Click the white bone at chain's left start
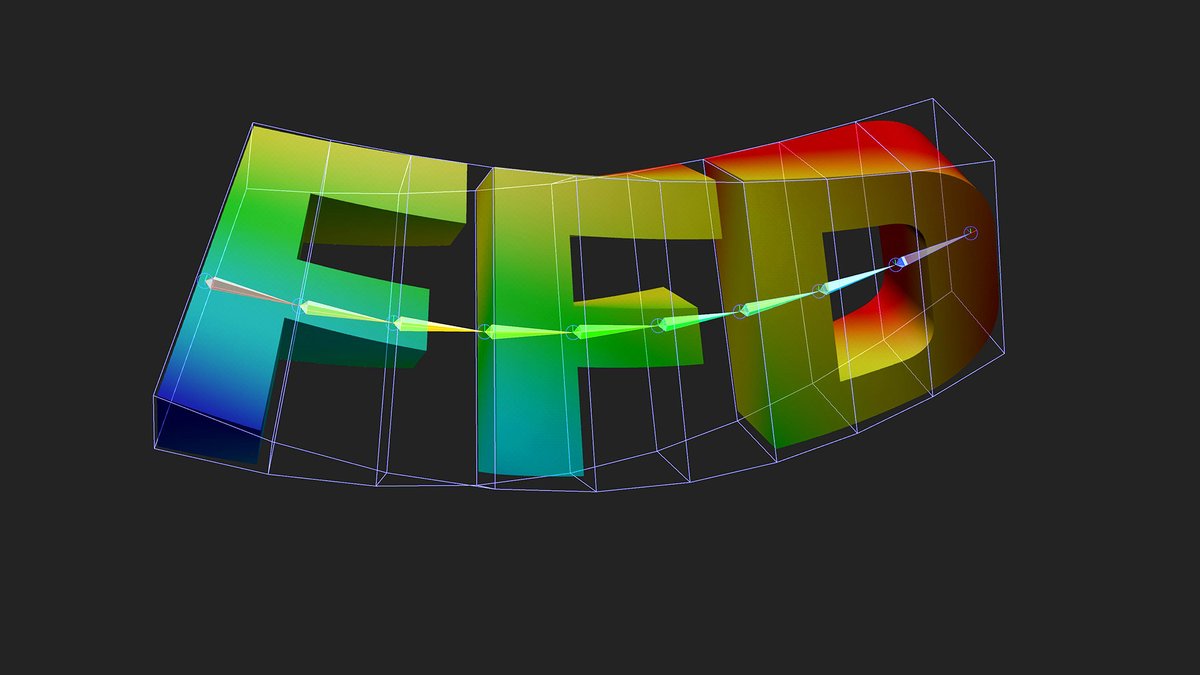The image size is (1200, 675). (x=253, y=291)
